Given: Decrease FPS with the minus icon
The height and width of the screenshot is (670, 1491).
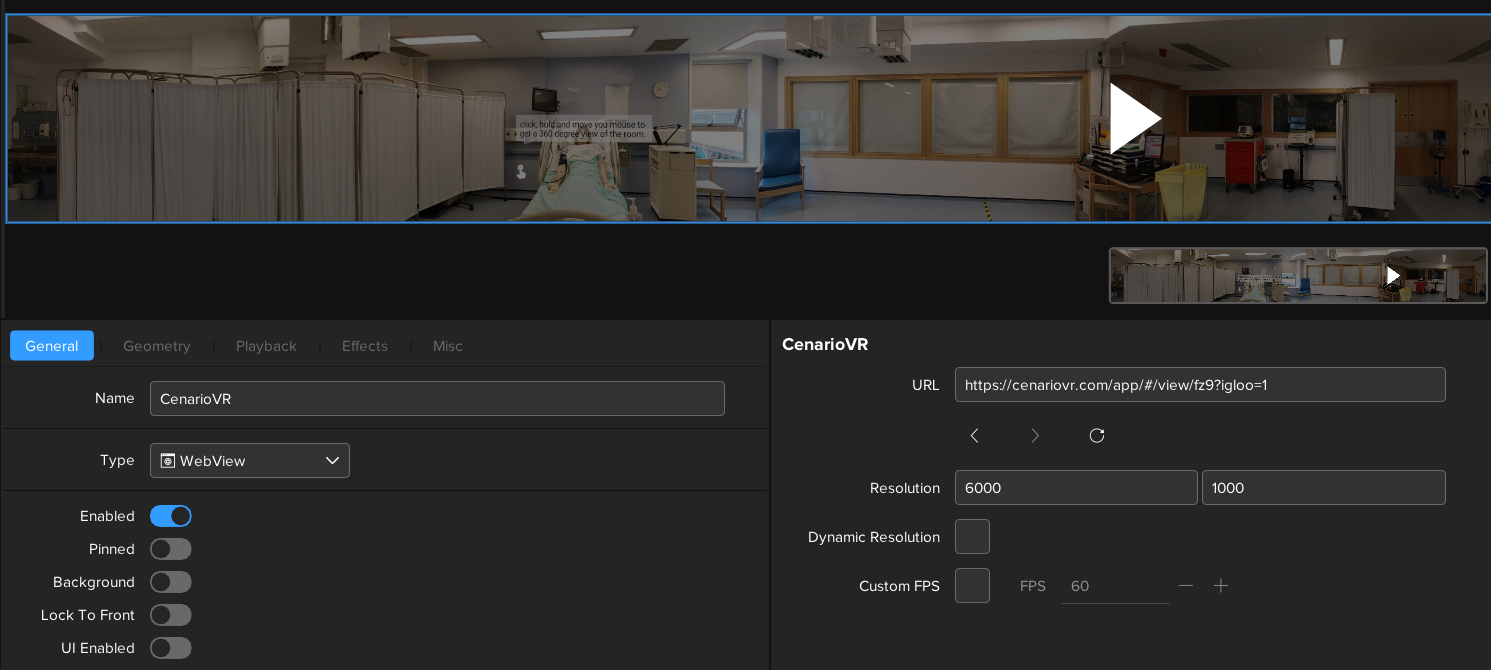Looking at the screenshot, I should [x=1186, y=586].
